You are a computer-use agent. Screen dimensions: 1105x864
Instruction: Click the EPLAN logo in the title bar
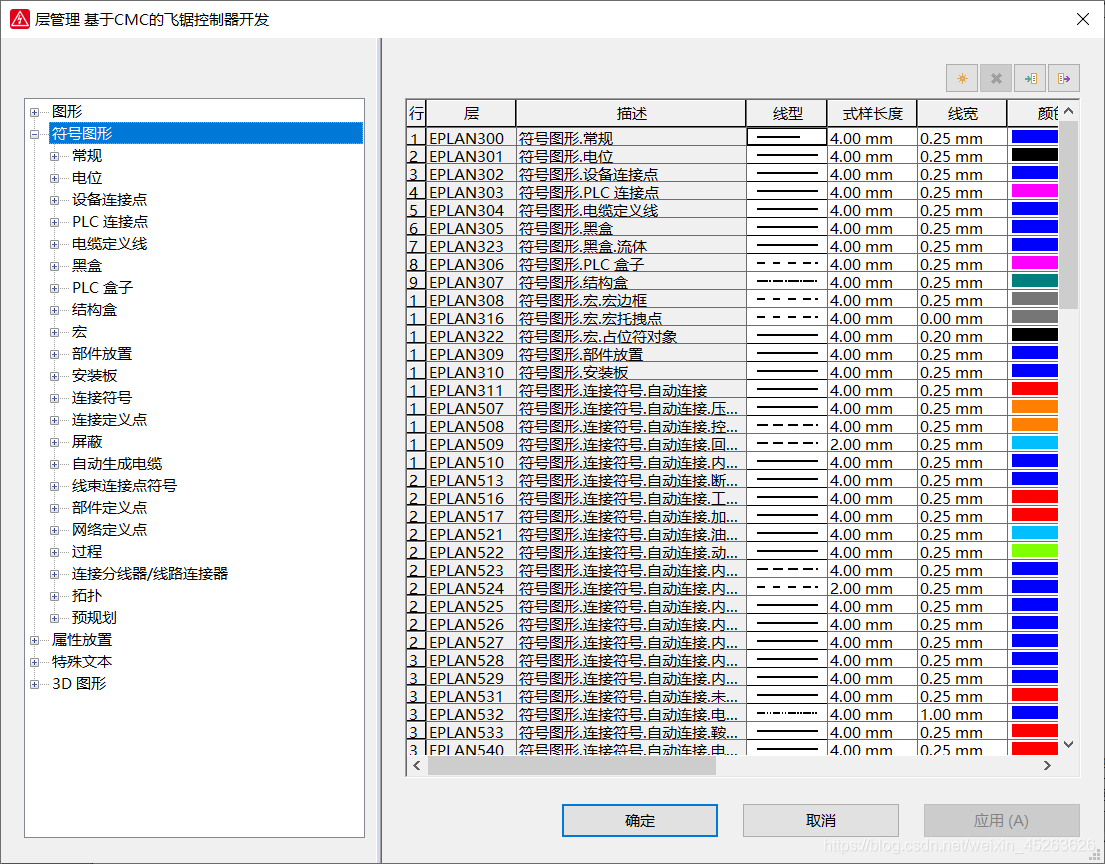pos(19,19)
